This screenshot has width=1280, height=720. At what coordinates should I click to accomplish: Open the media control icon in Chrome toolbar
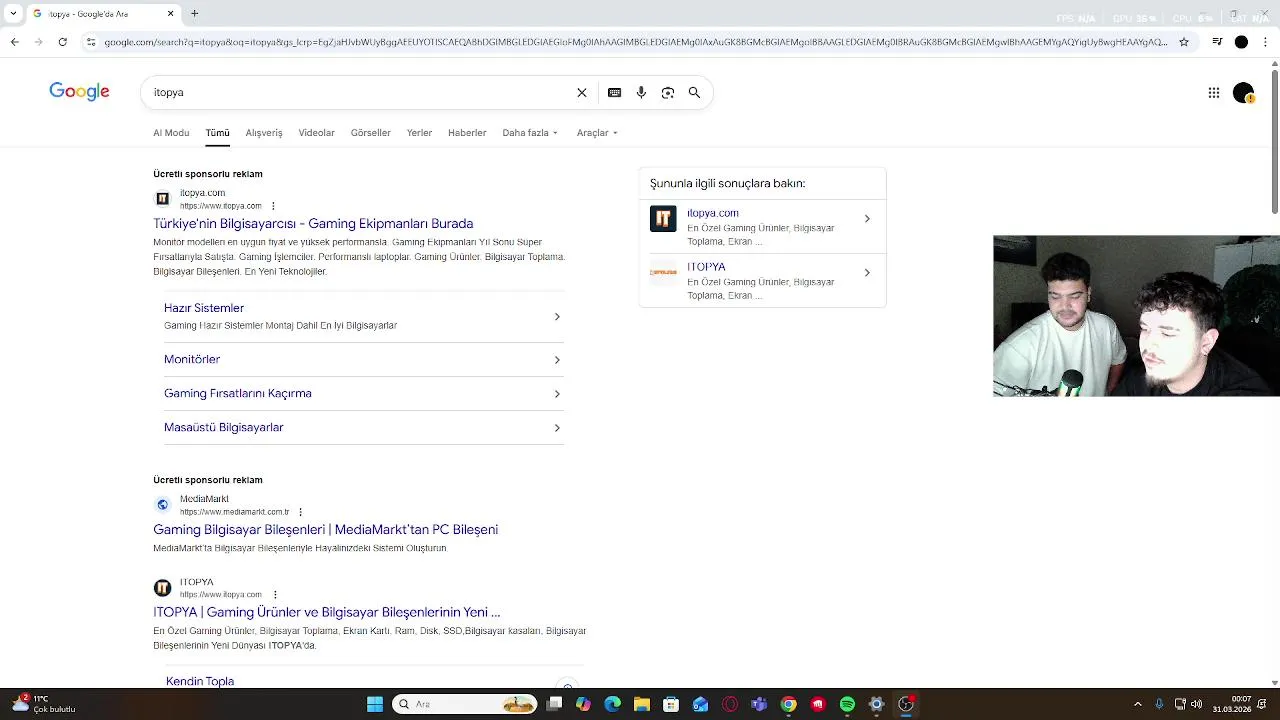point(1217,42)
